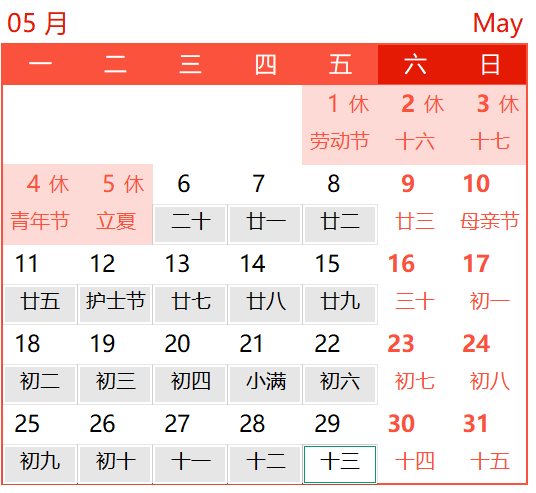Screen dimensions: 536x493
Task: Select the 三 Wednesday column header
Action: click(190, 64)
